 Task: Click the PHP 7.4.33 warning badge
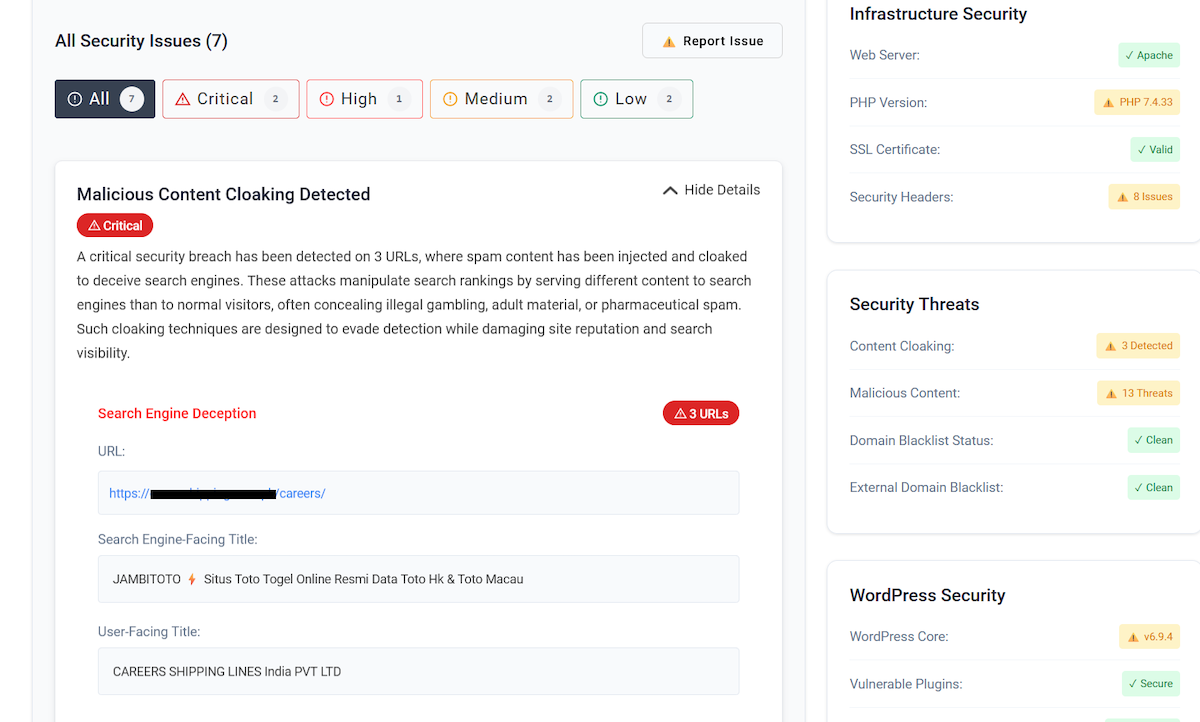[x=1137, y=102]
